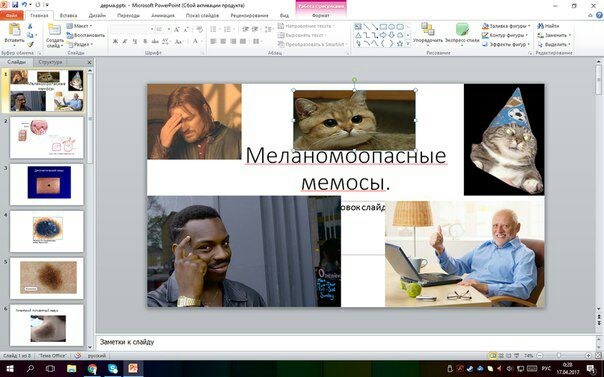Screen dimensions: 604x377
Task: Switch to the Transitions (Переходы) tab
Action: (128, 15)
